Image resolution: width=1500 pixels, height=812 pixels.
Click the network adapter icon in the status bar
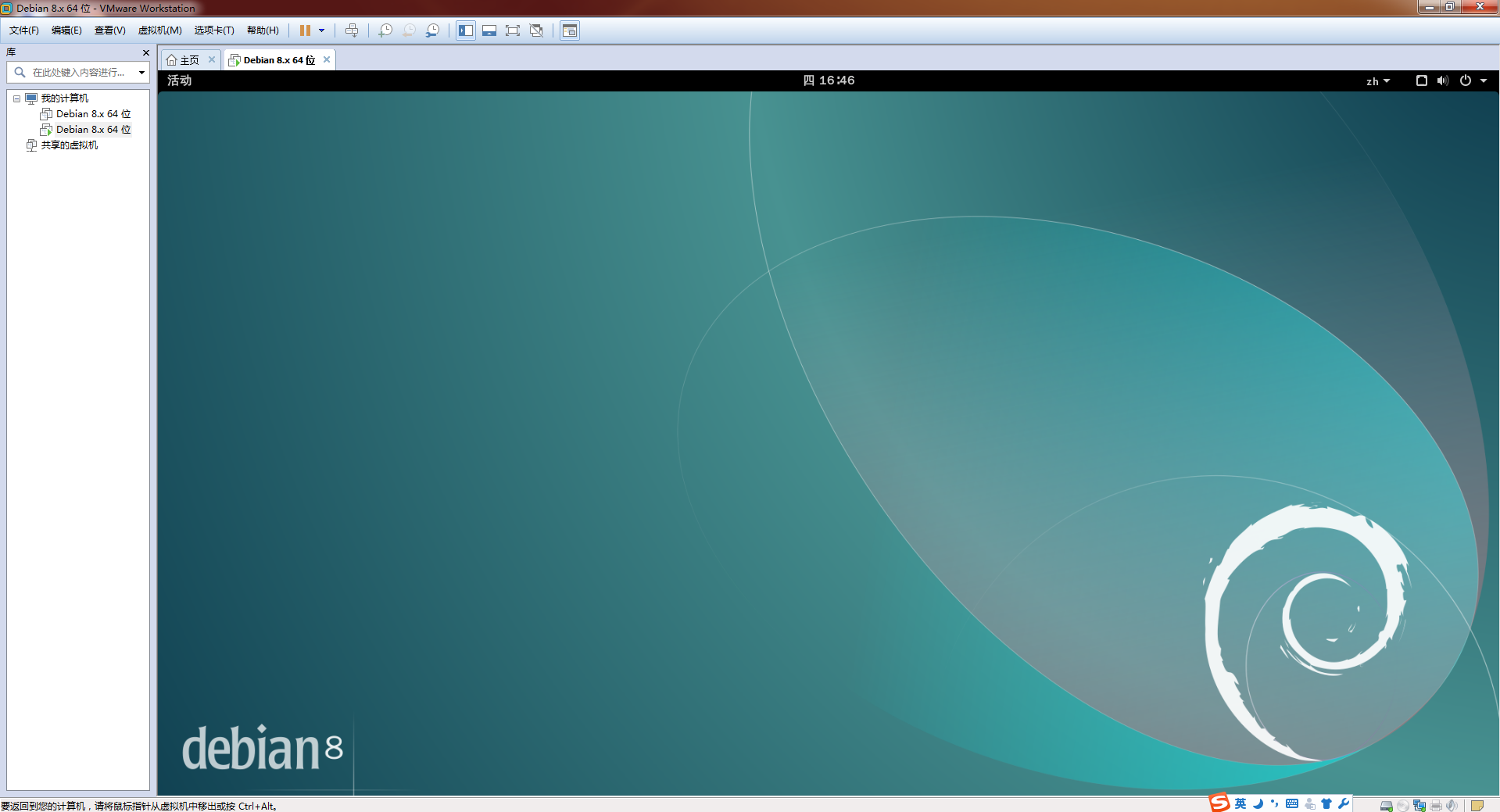(x=1420, y=806)
